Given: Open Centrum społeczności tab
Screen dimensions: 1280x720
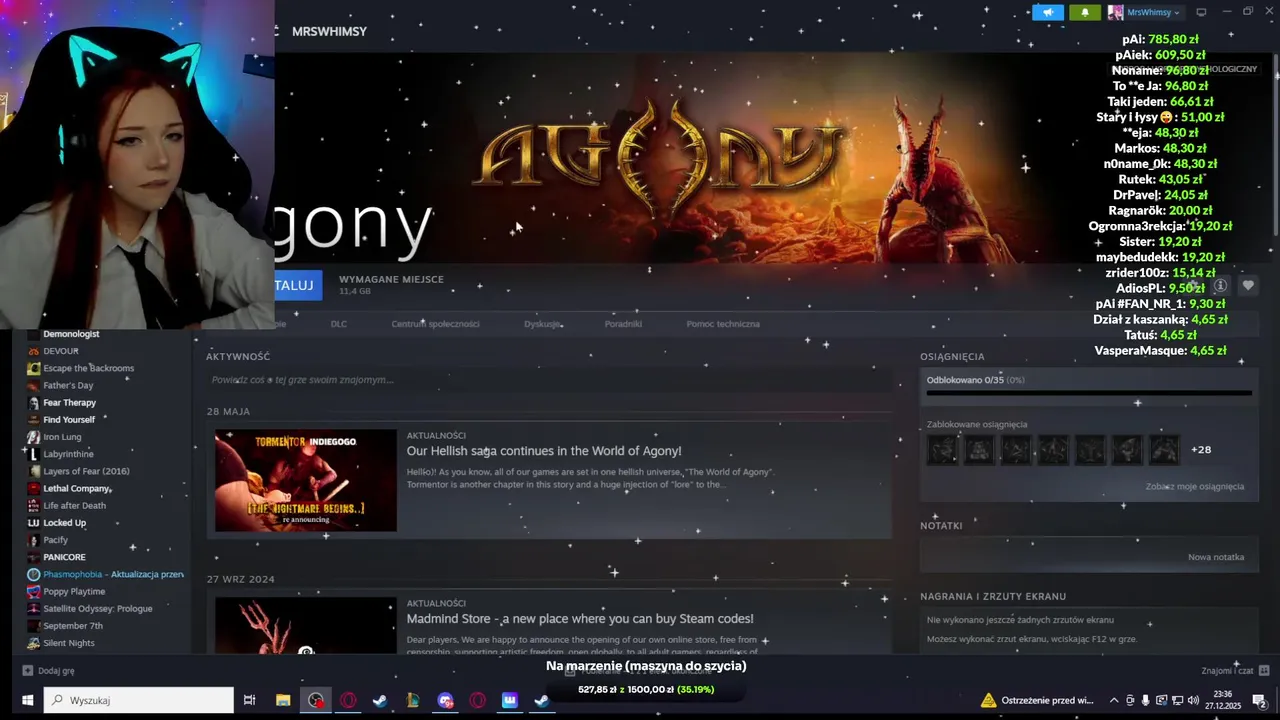Looking at the screenshot, I should coord(435,324).
